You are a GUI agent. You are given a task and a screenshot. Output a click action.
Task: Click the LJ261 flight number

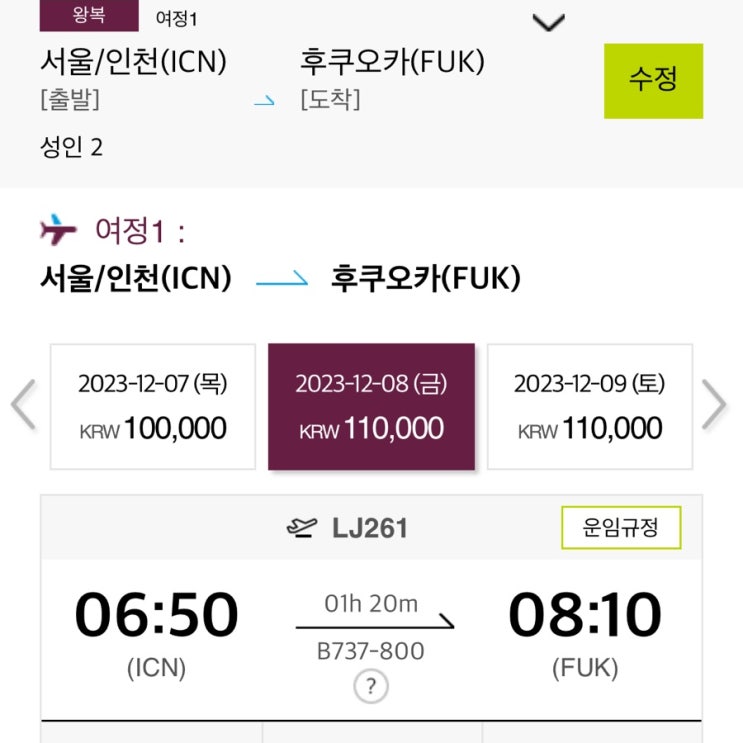point(370,528)
